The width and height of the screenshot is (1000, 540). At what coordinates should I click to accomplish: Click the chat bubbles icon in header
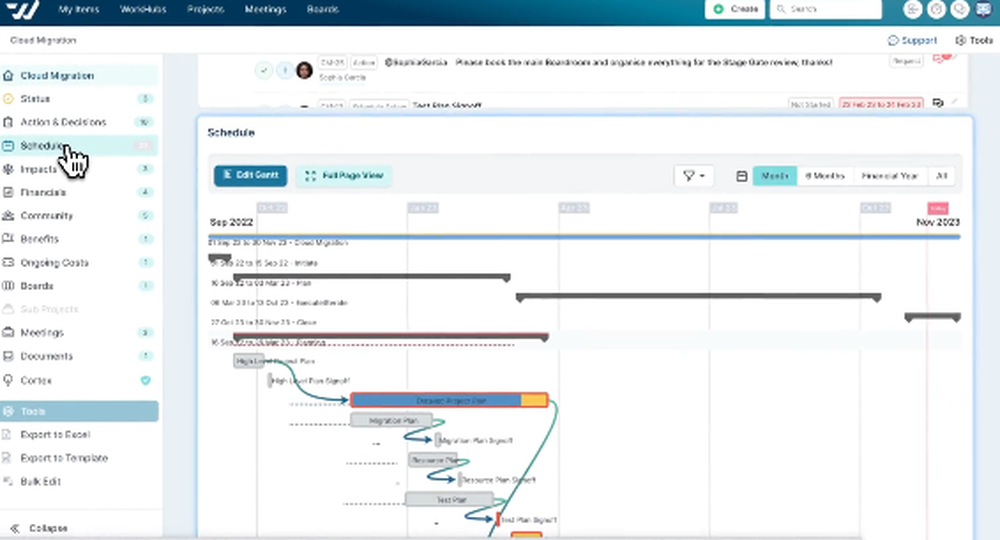pyautogui.click(x=959, y=9)
